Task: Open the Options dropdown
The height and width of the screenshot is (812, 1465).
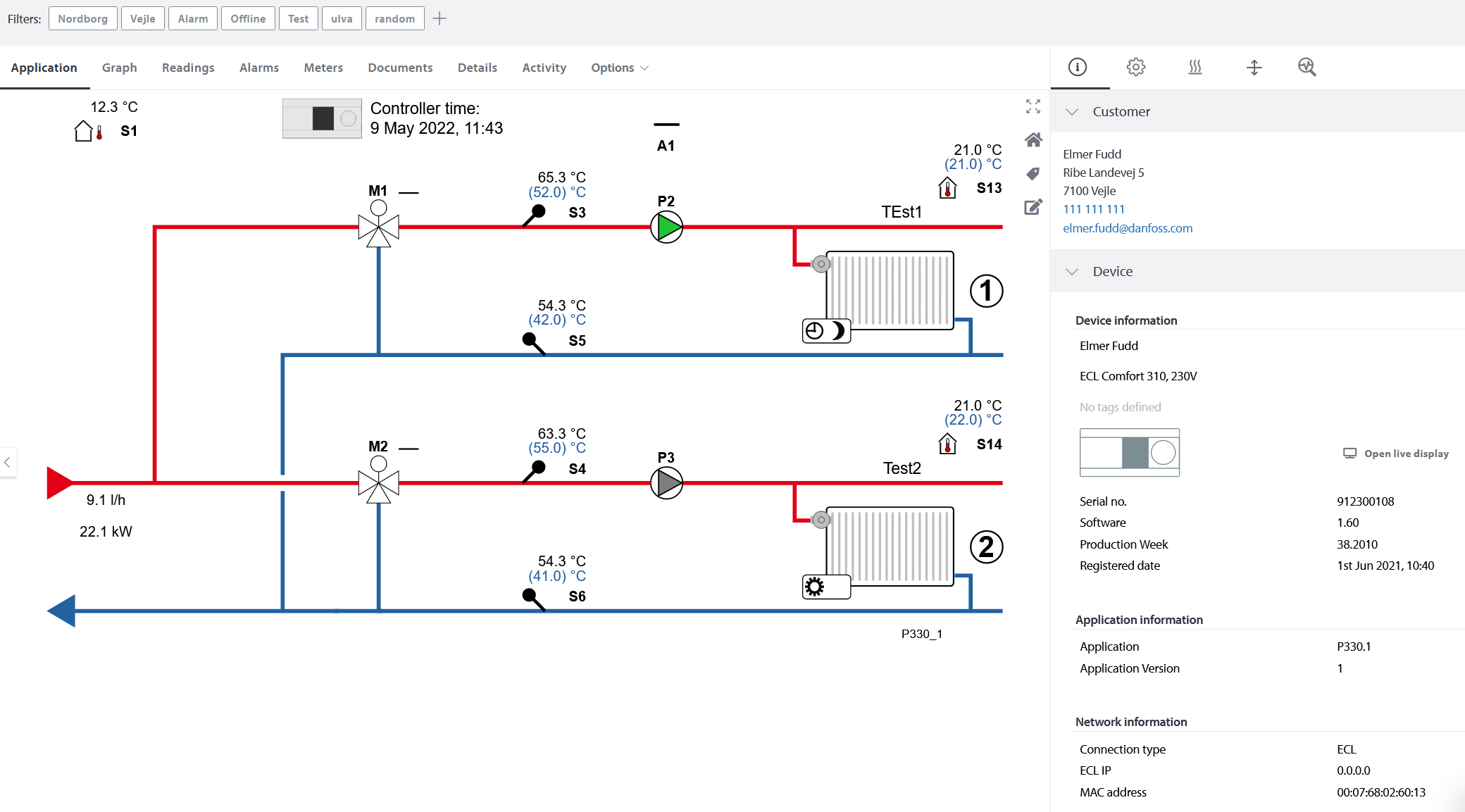Action: pos(619,68)
